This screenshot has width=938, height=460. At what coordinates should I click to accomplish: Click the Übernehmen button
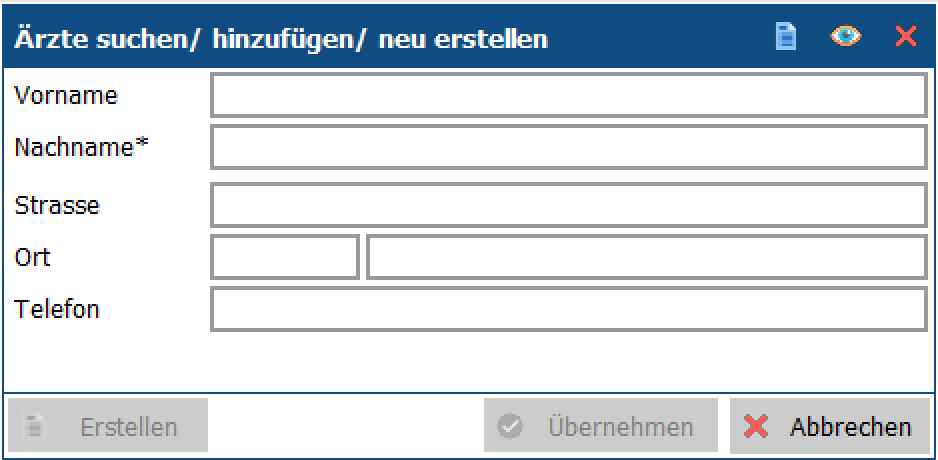[x=601, y=425]
